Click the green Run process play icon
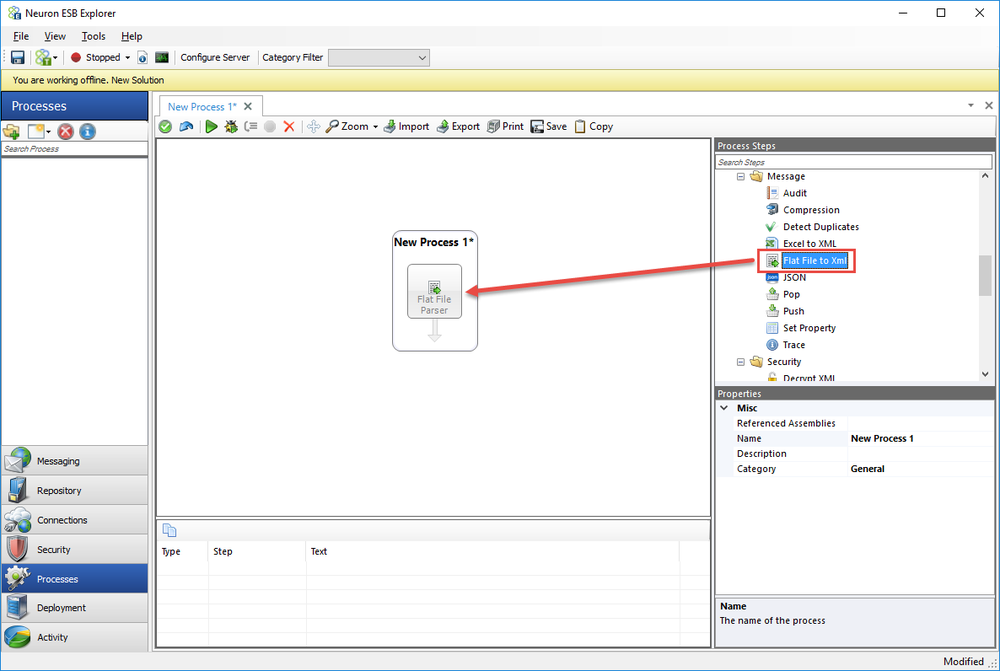This screenshot has width=1000, height=671. (x=211, y=126)
